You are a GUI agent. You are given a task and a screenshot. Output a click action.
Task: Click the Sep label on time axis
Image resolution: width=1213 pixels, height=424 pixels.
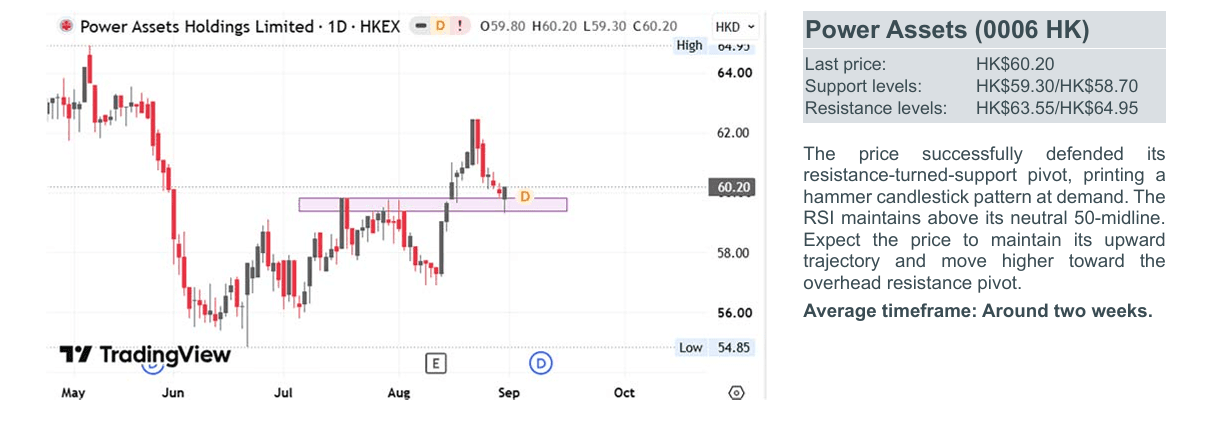tap(509, 393)
